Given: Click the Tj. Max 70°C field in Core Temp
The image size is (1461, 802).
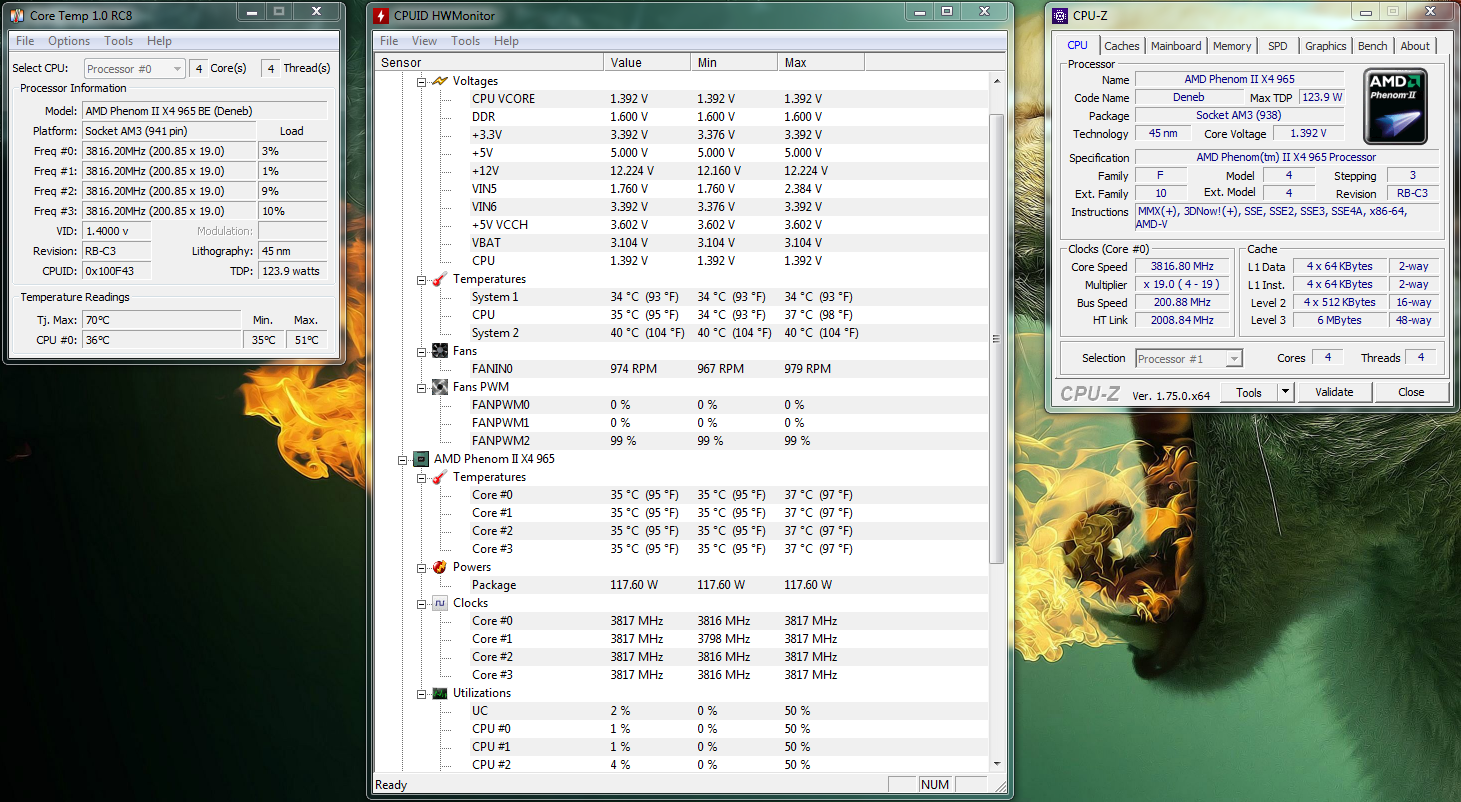Looking at the screenshot, I should [163, 320].
